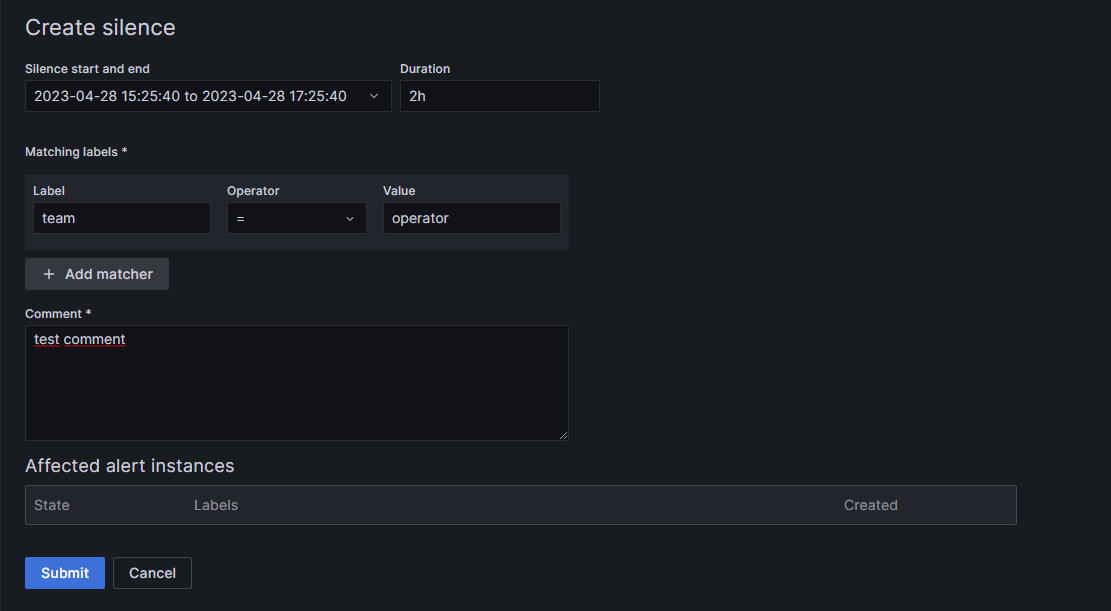
Task: Click the plus icon on the Add matcher button
Action: (48, 273)
